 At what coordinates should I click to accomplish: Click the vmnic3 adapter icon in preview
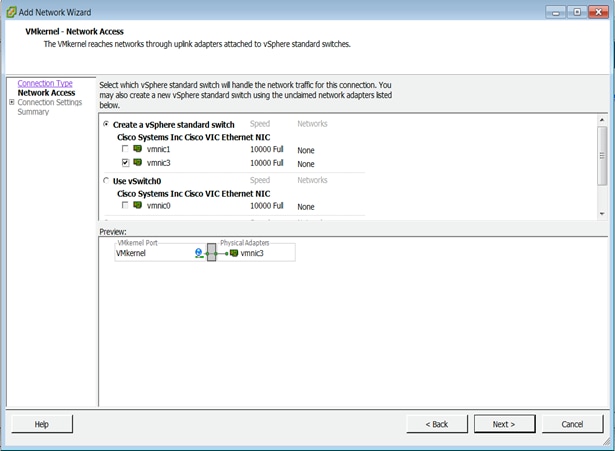234,253
